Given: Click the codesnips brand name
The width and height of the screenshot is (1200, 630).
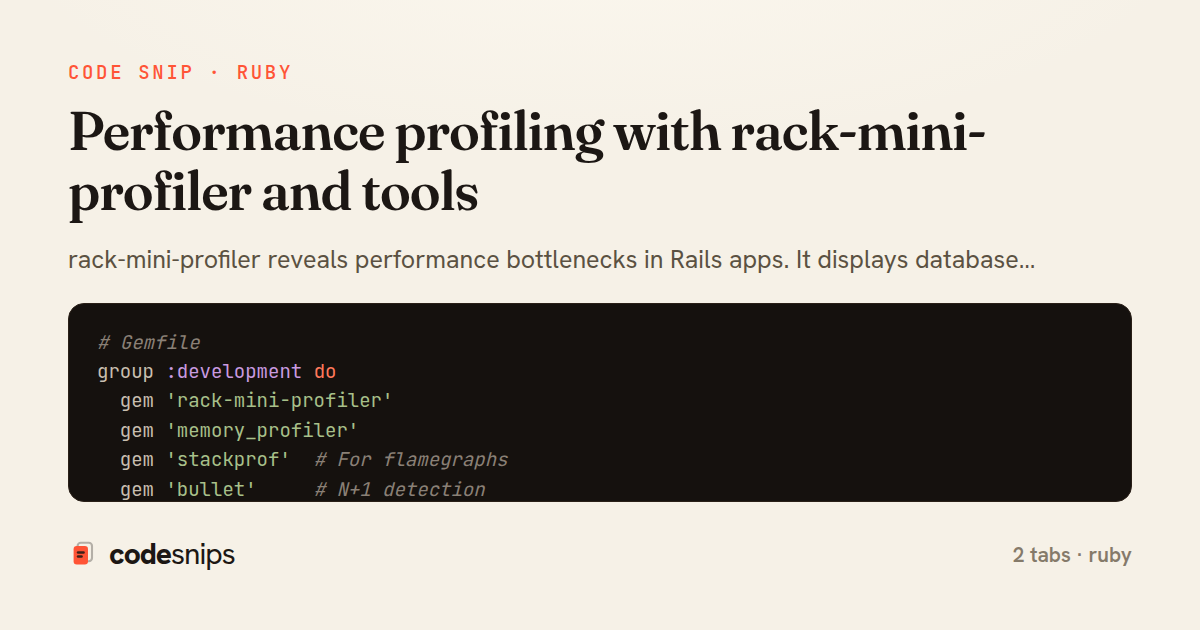Looking at the screenshot, I should tap(172, 555).
